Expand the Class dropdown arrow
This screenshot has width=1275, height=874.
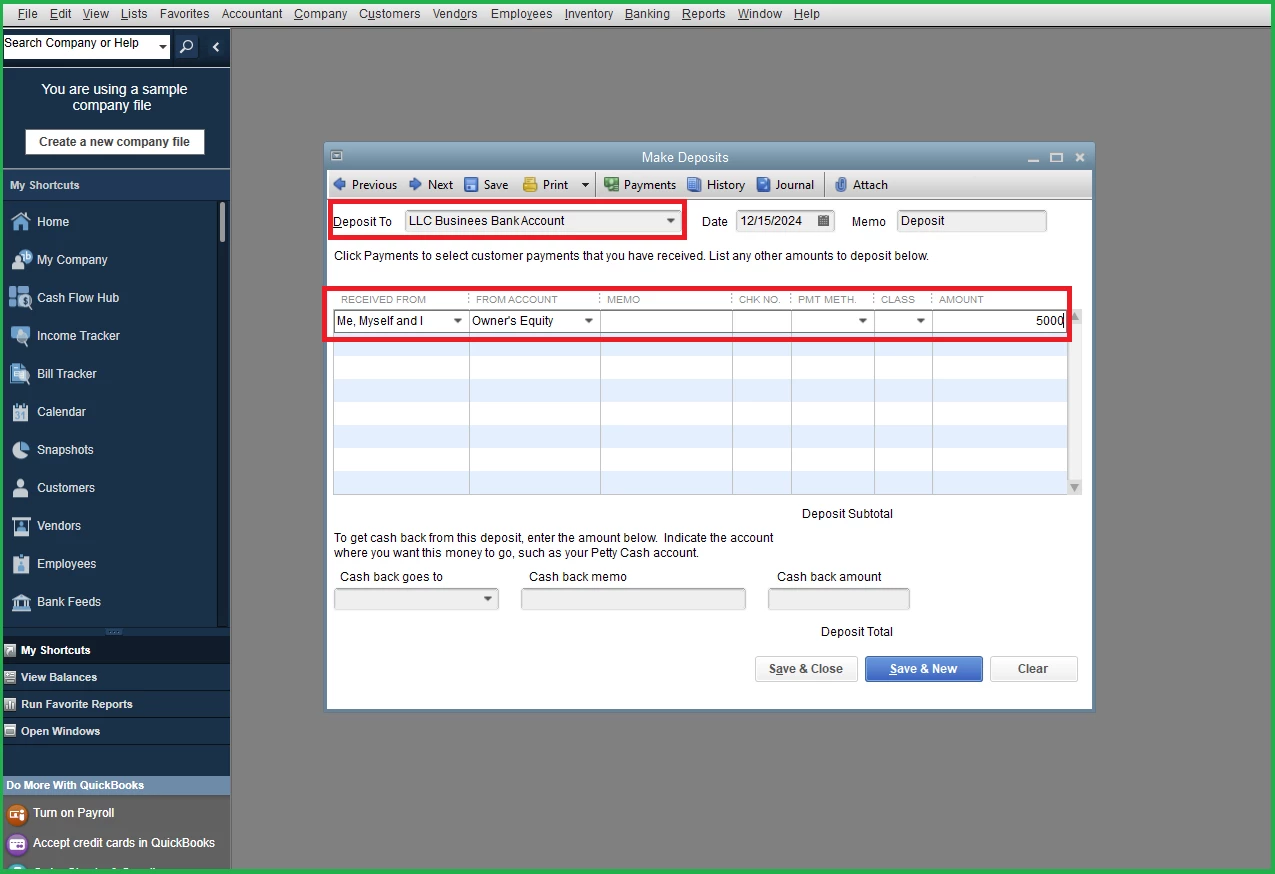point(921,321)
